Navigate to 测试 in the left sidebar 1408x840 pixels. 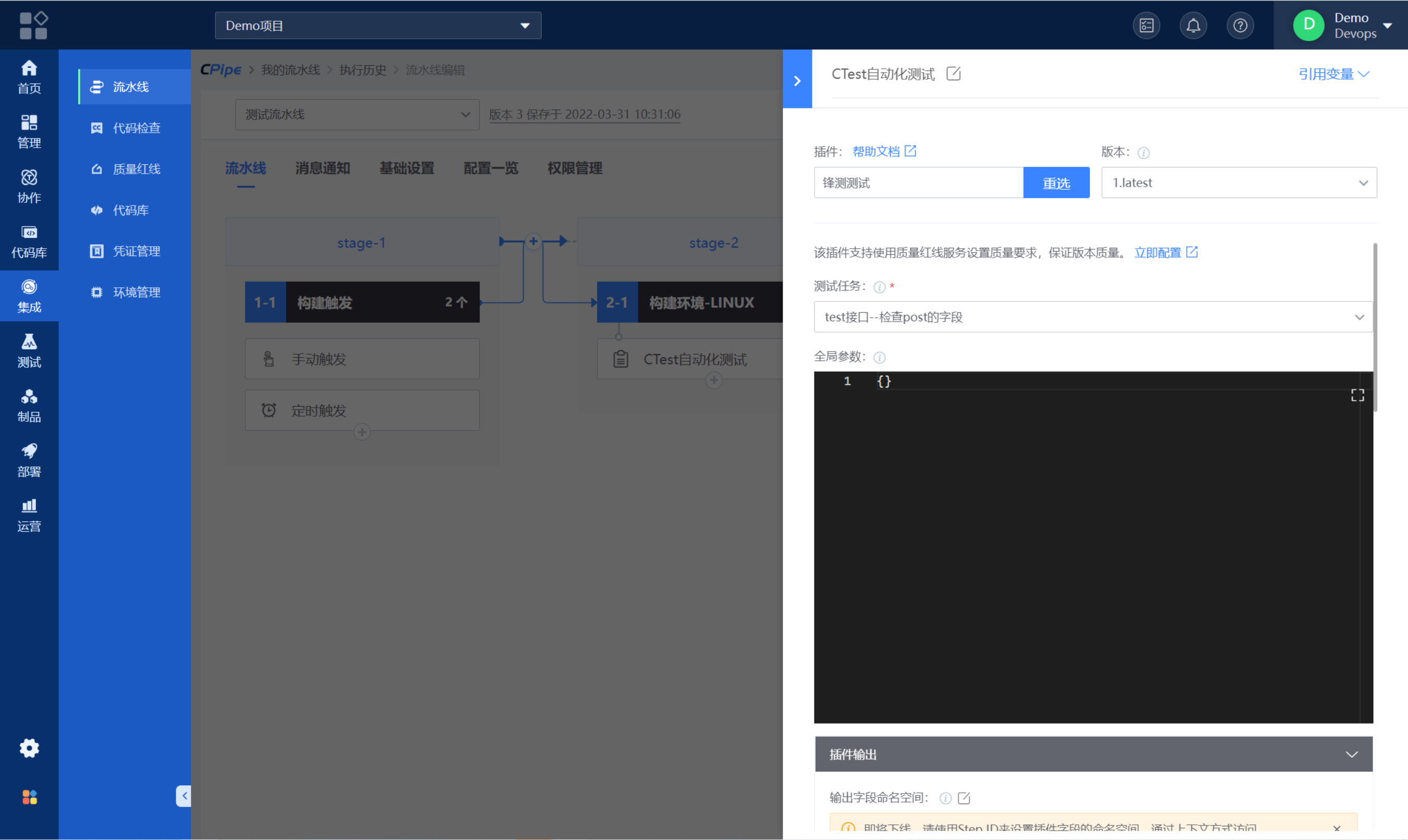coord(29,350)
